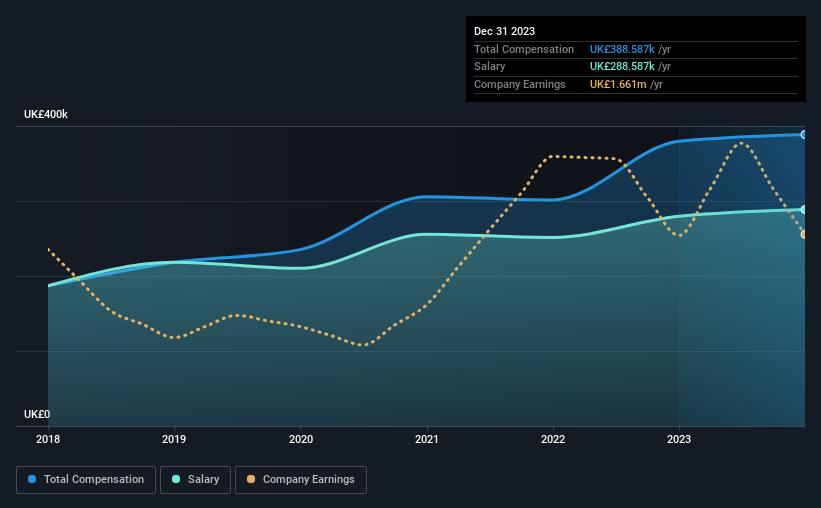Toggle the Salary legend button
821x508 pixels.
[x=195, y=480]
